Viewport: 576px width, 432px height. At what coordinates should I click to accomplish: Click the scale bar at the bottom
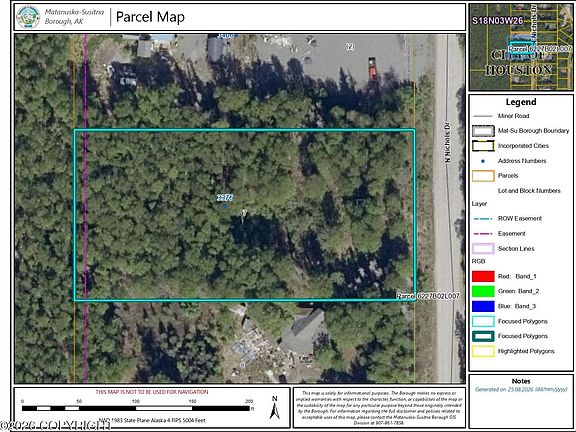tap(137, 408)
